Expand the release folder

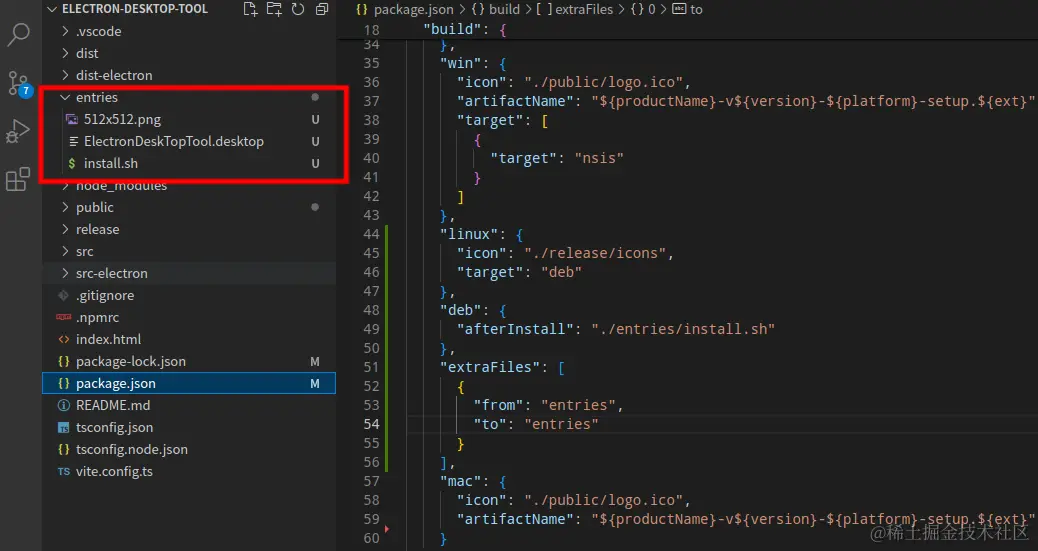click(189, 229)
